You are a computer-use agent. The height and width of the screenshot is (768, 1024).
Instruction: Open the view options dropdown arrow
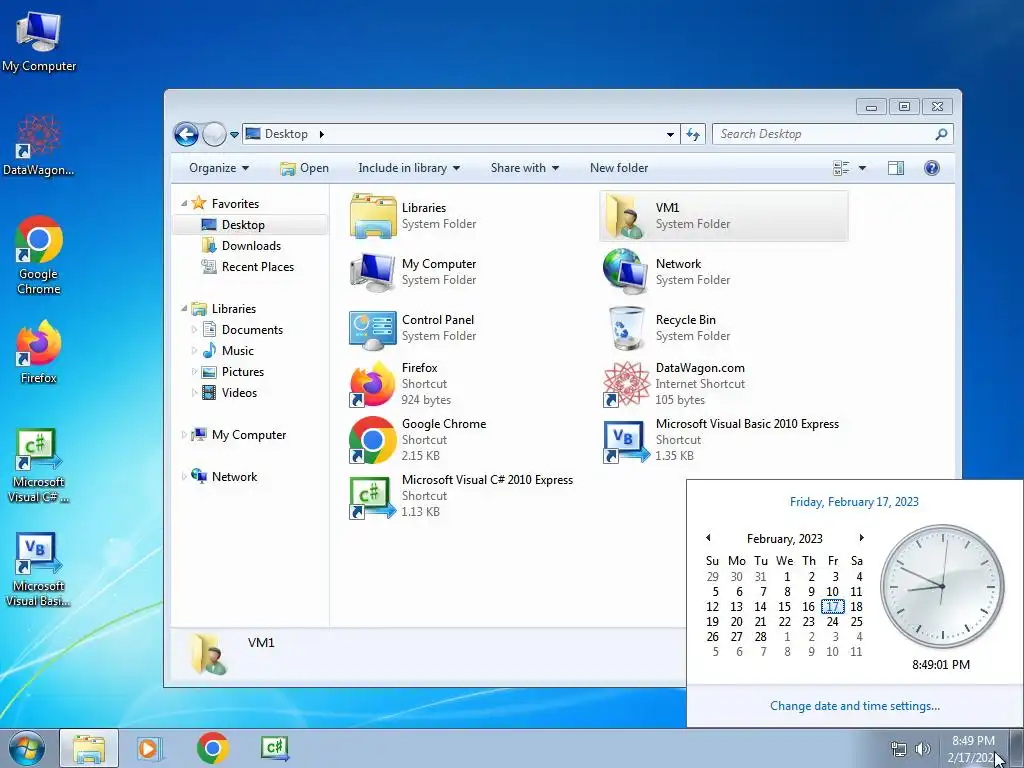(x=862, y=168)
